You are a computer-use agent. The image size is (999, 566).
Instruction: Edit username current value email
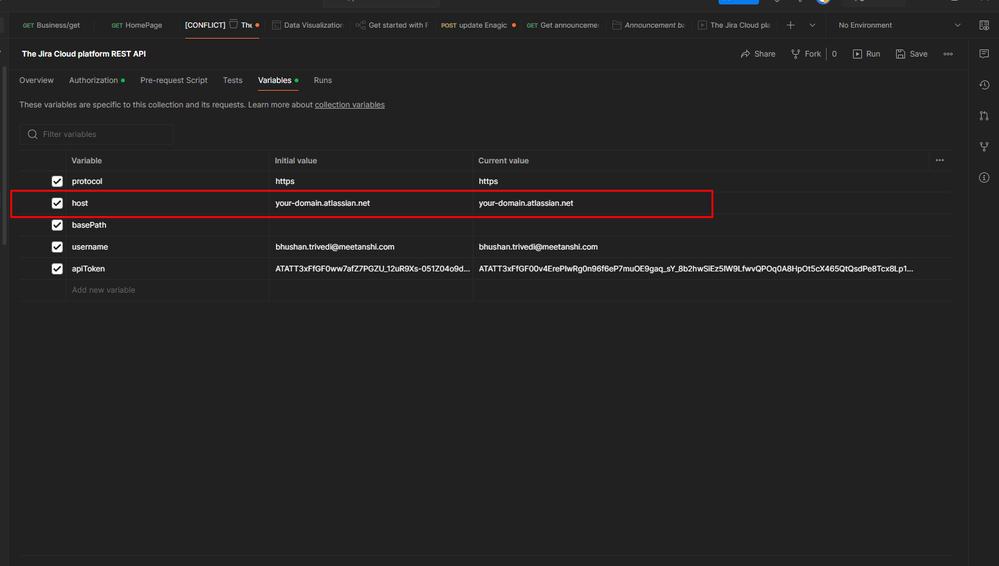(x=538, y=247)
